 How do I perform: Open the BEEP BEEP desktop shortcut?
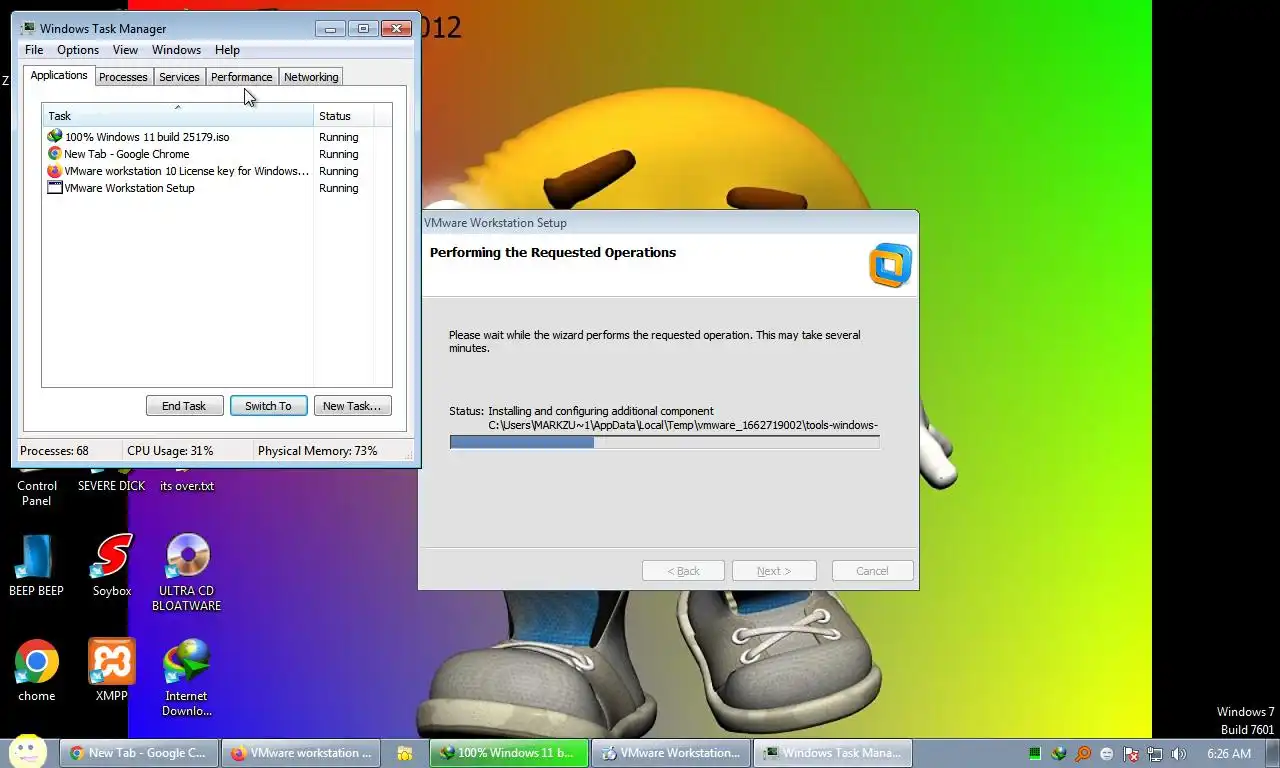click(36, 565)
